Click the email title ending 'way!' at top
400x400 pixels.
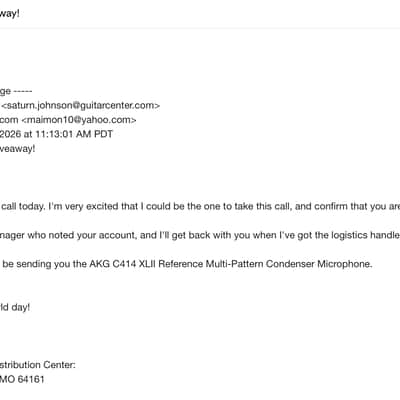(x=10, y=14)
